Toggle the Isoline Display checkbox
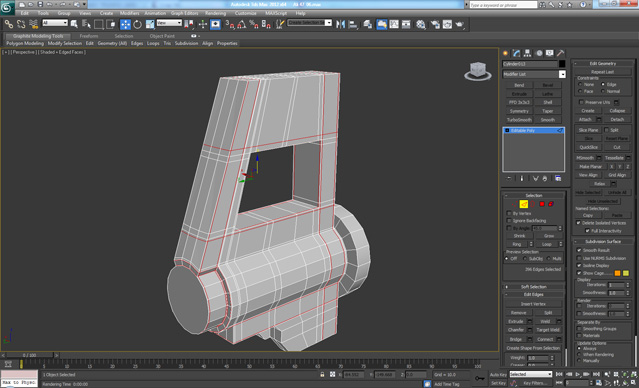This screenshot has height=388, width=639. click(579, 265)
